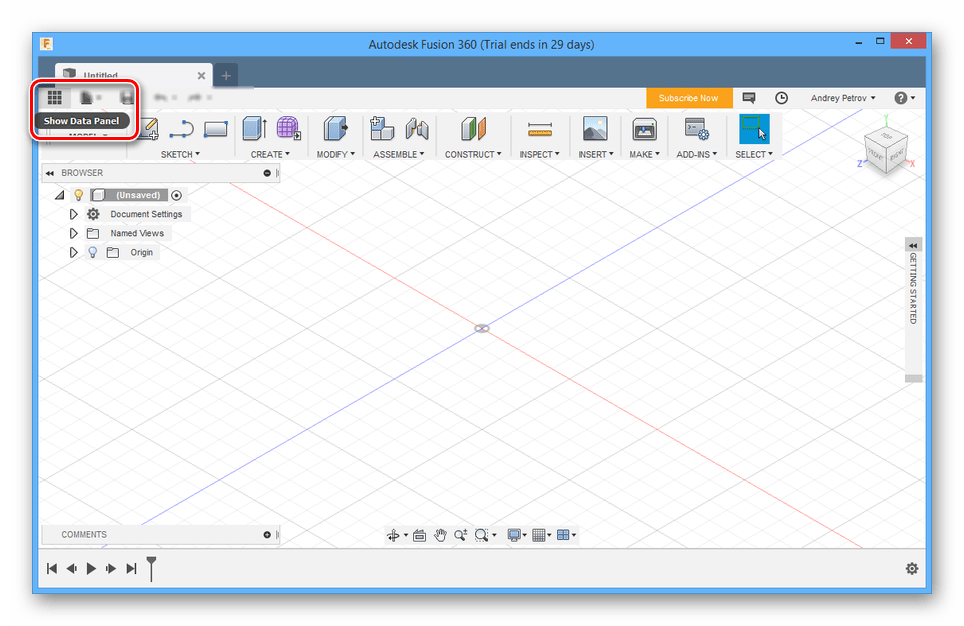Toggle the Origin folder light bulb
This screenshot has width=964, height=626.
[93, 252]
